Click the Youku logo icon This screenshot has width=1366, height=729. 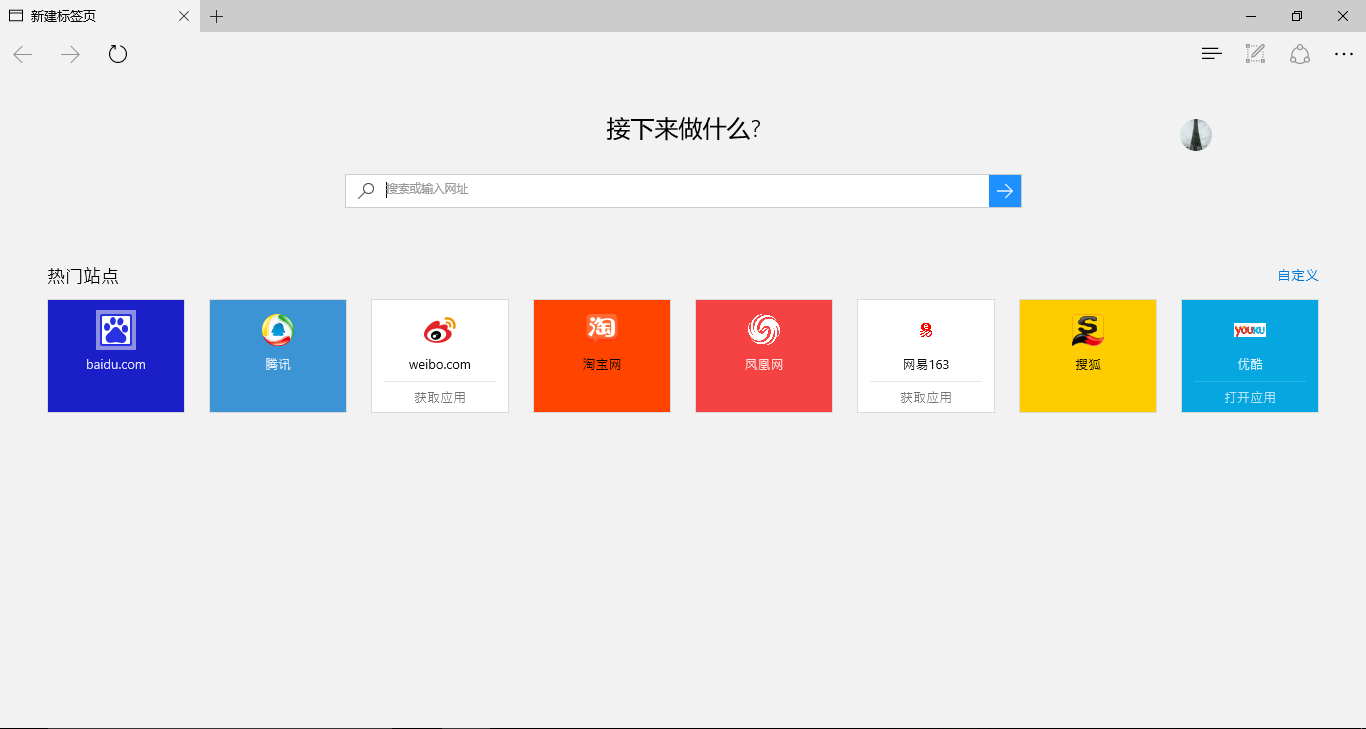(x=1250, y=330)
